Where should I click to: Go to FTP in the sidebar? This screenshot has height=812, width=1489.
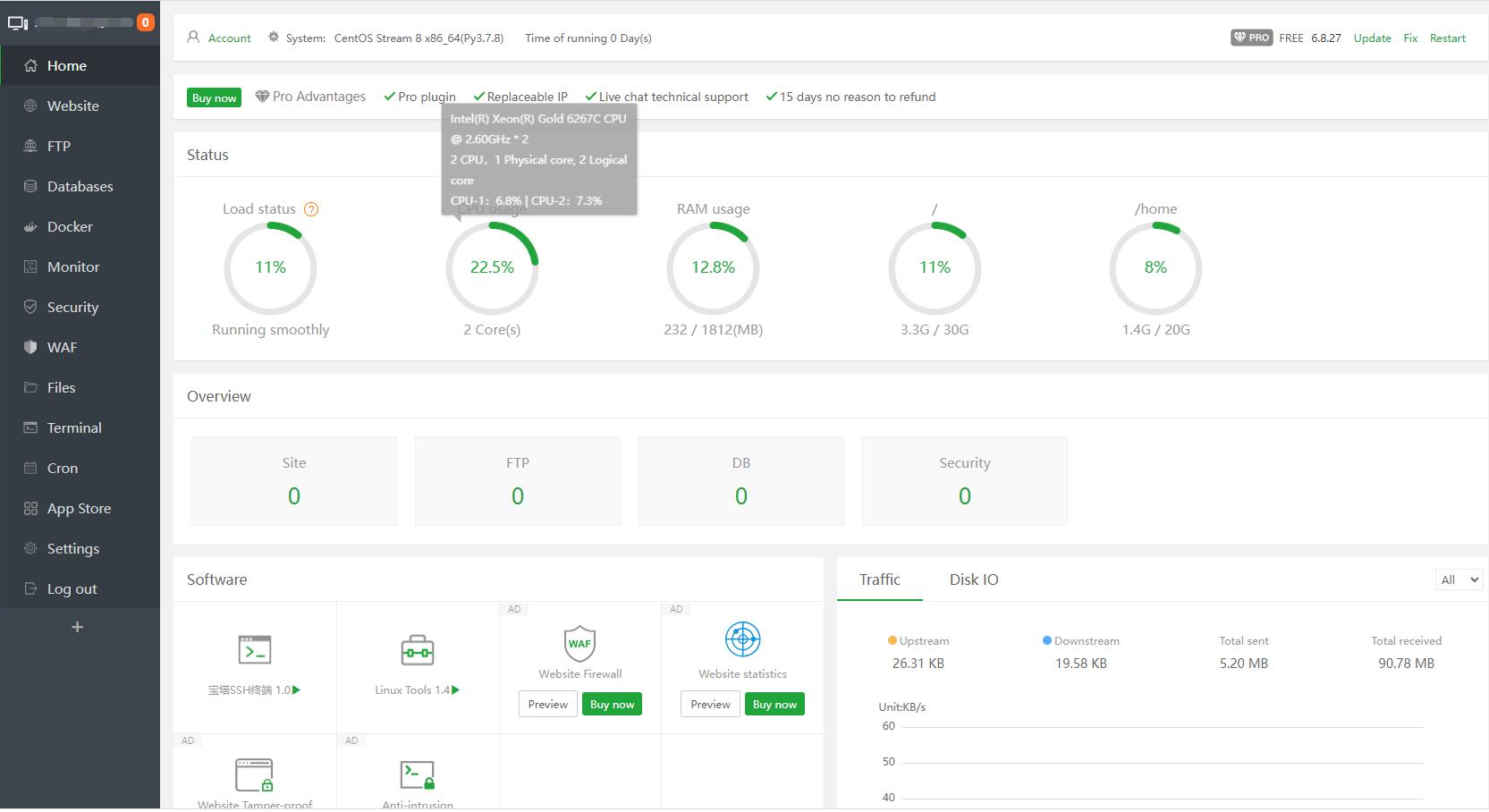tap(80, 146)
